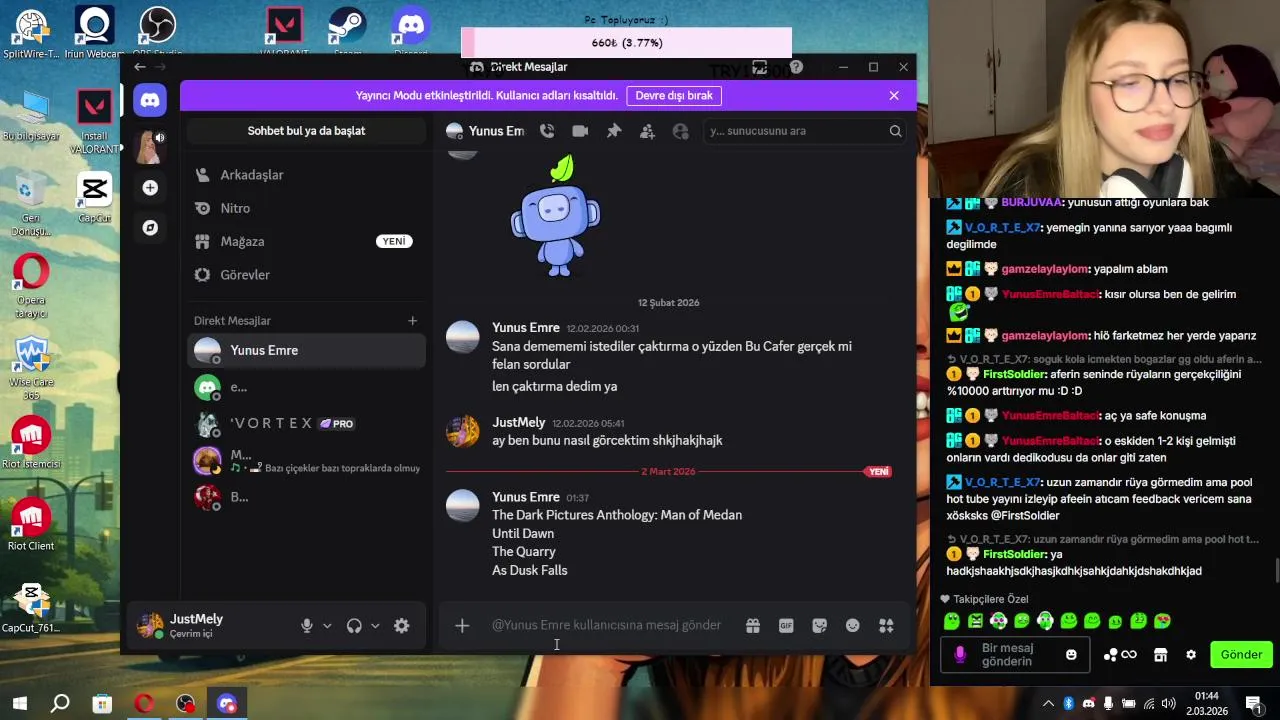Go back with Discord title bar arrow

[x=140, y=67]
